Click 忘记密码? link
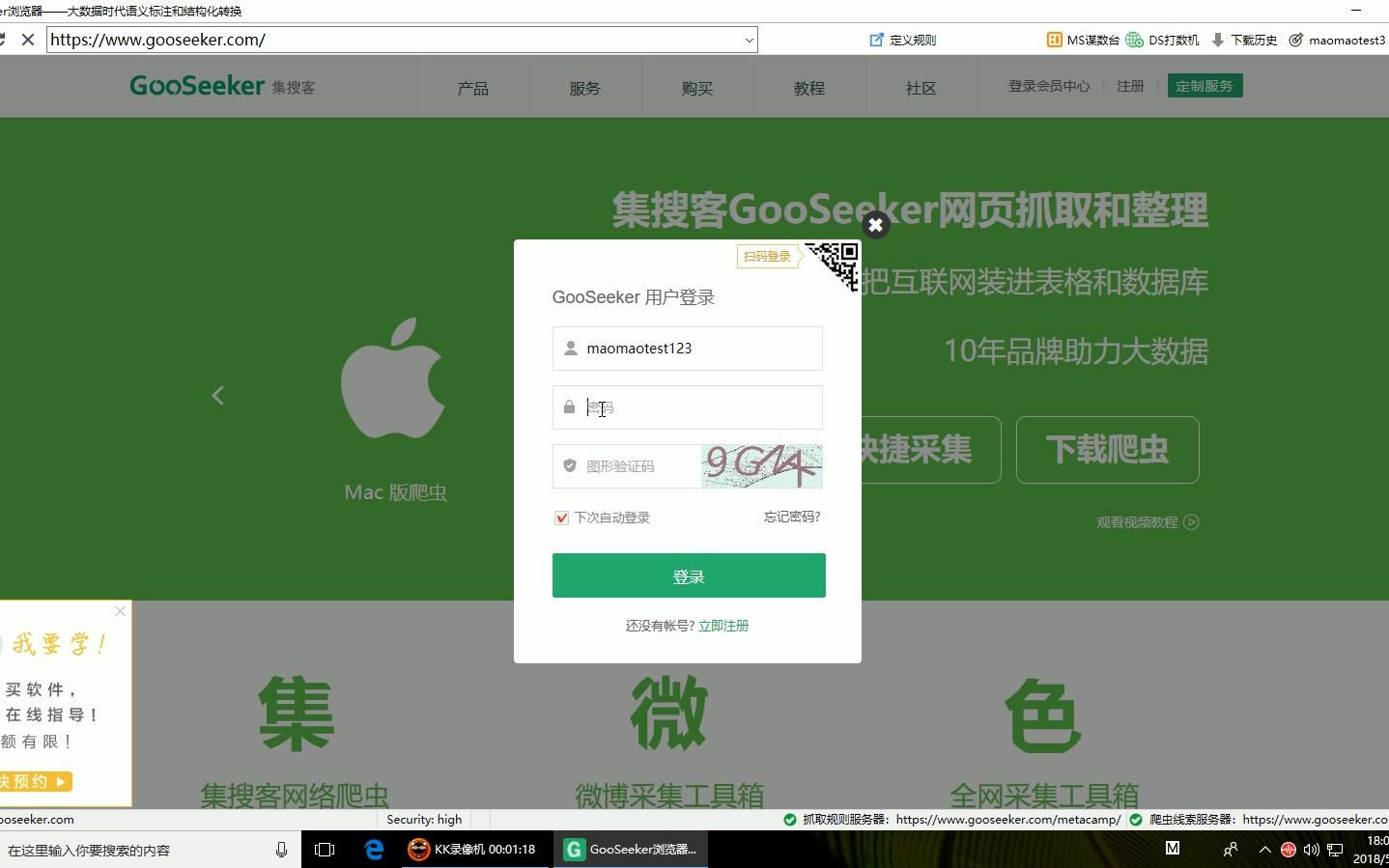 (x=792, y=517)
